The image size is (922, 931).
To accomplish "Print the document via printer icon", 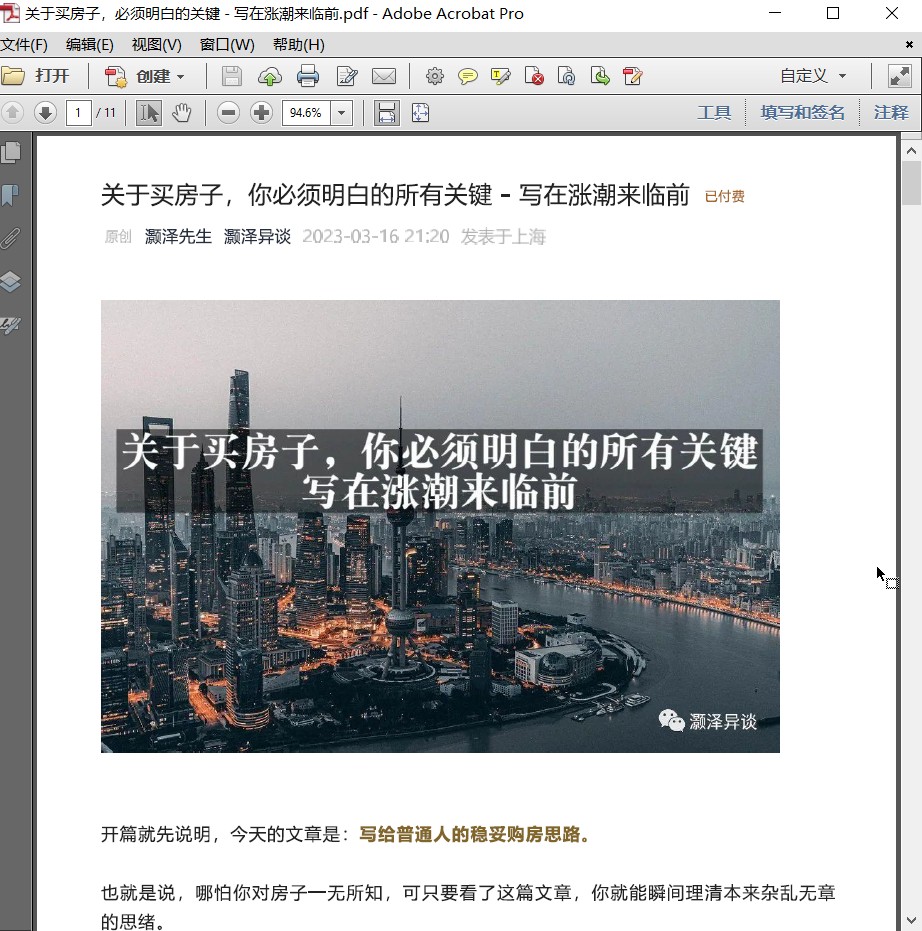I will tap(308, 77).
